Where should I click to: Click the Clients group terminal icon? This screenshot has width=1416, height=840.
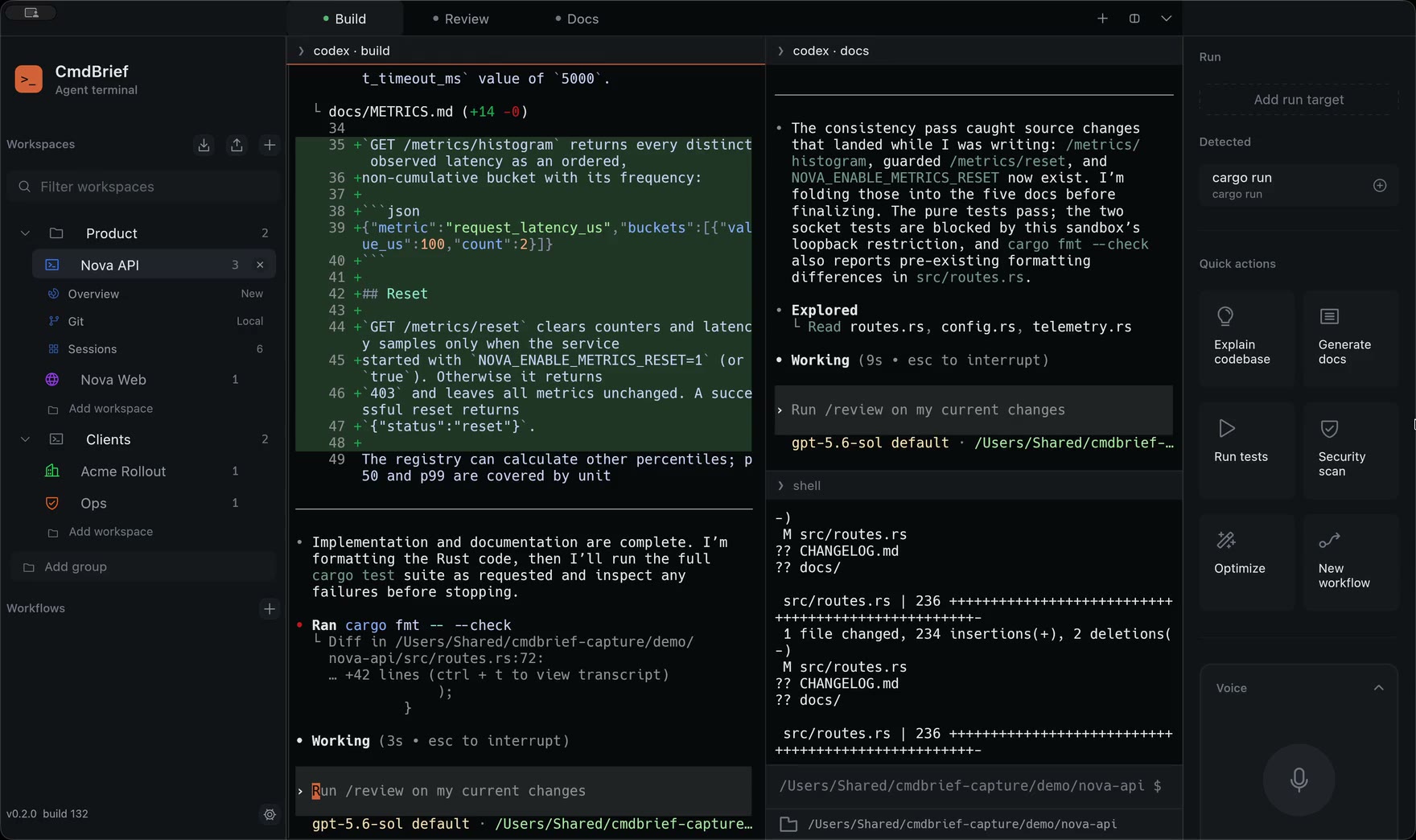(56, 439)
